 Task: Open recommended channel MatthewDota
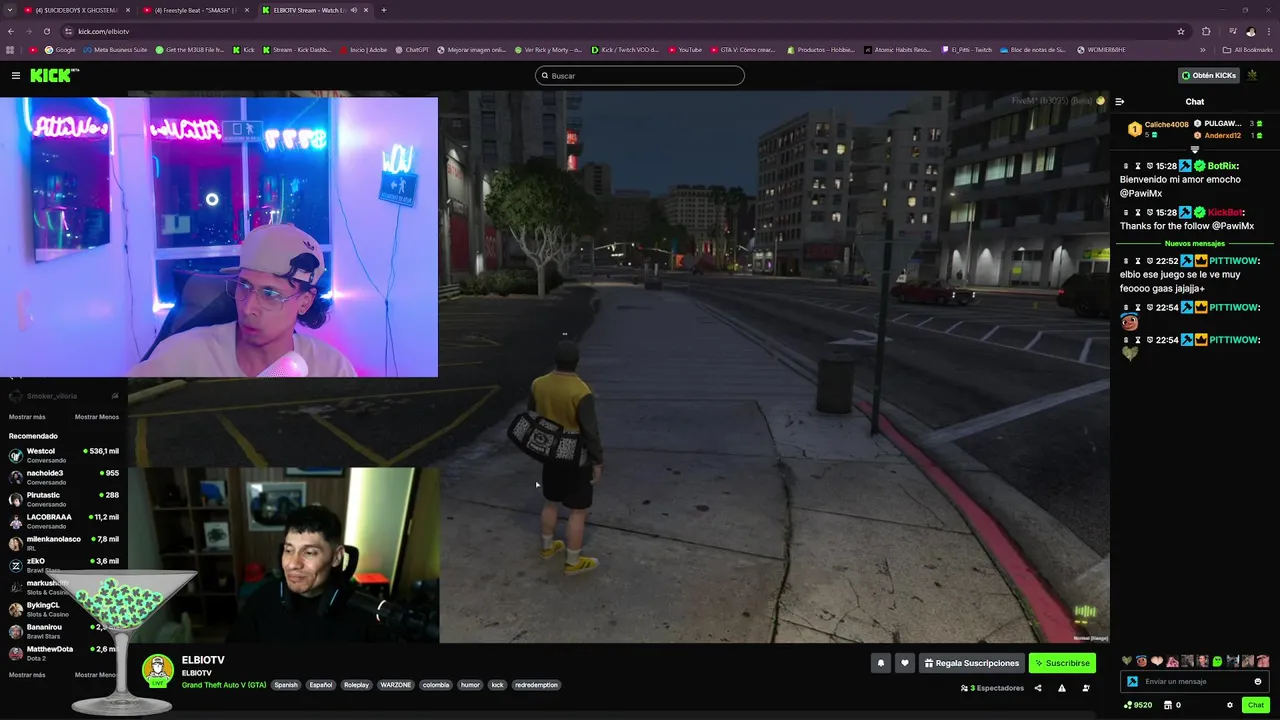(62, 653)
